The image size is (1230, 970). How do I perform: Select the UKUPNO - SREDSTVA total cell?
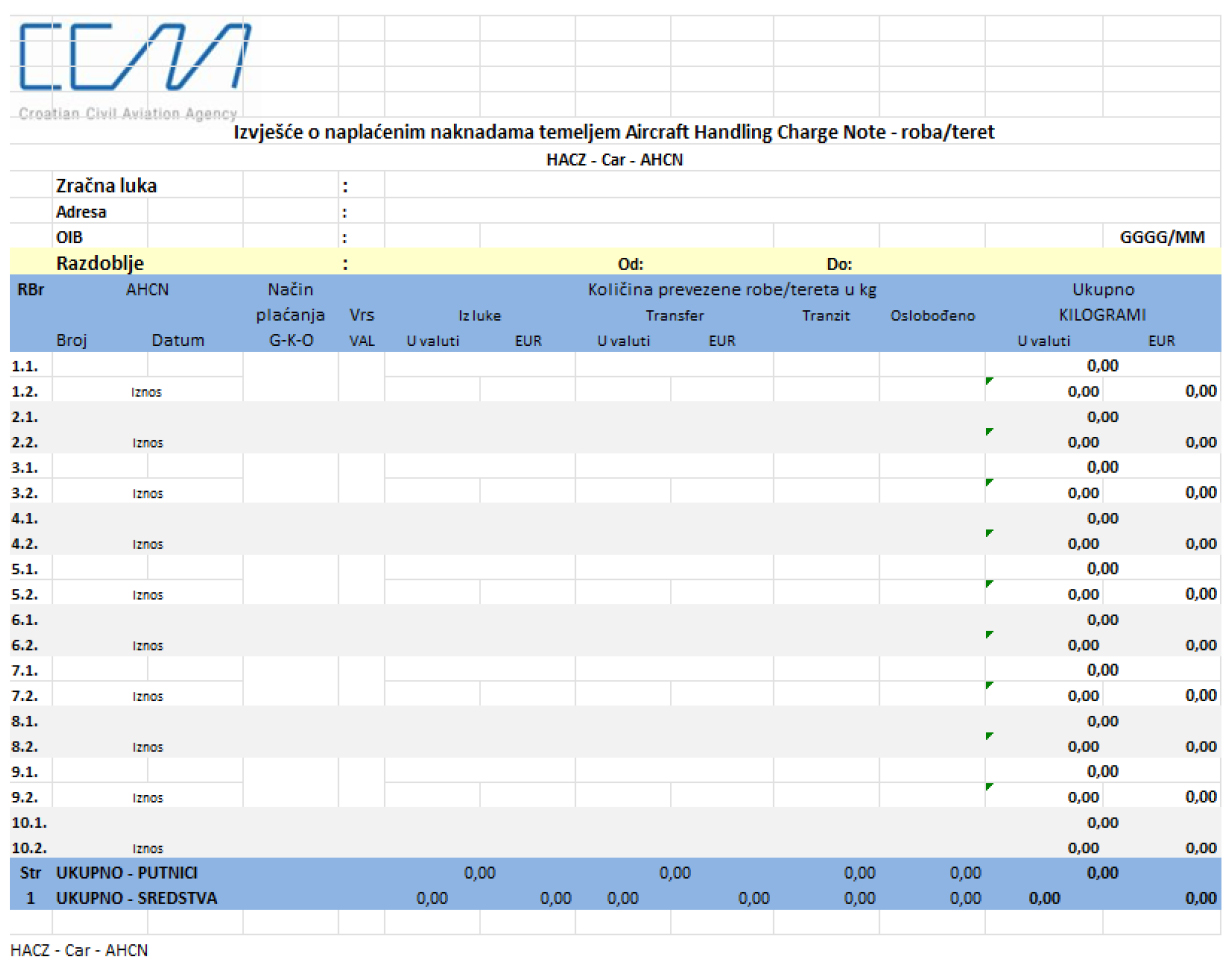tap(136, 899)
